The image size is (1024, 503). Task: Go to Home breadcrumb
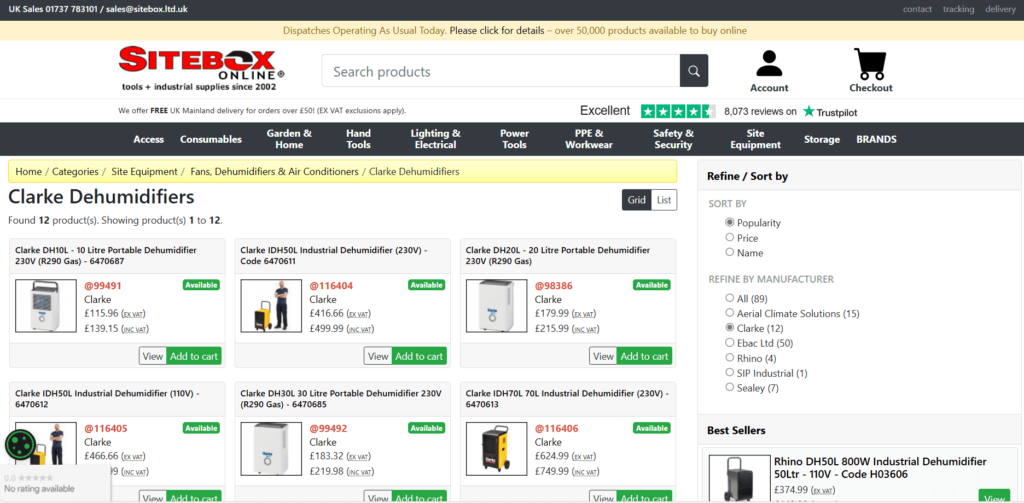pos(29,171)
